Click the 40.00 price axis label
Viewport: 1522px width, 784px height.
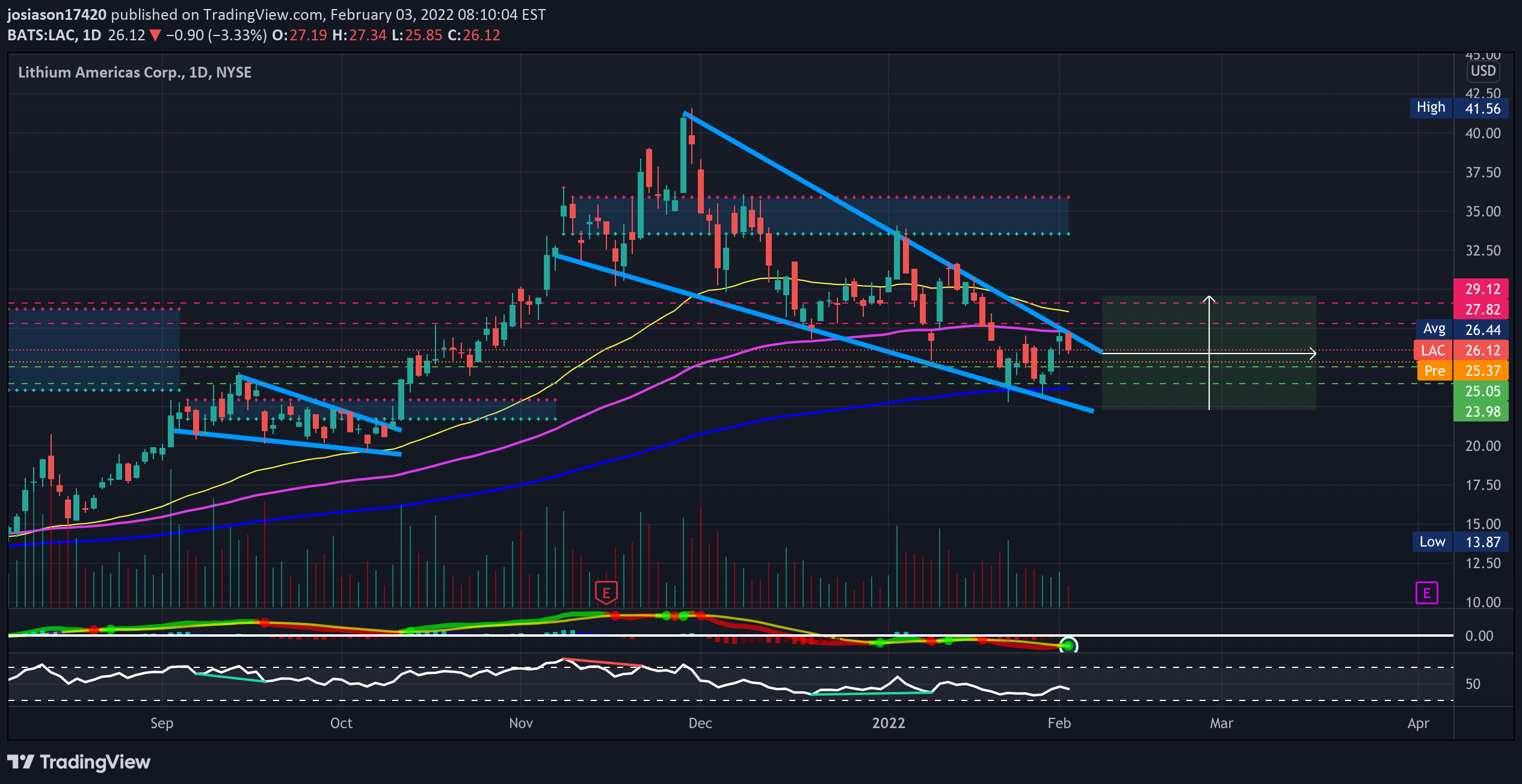(x=1483, y=133)
